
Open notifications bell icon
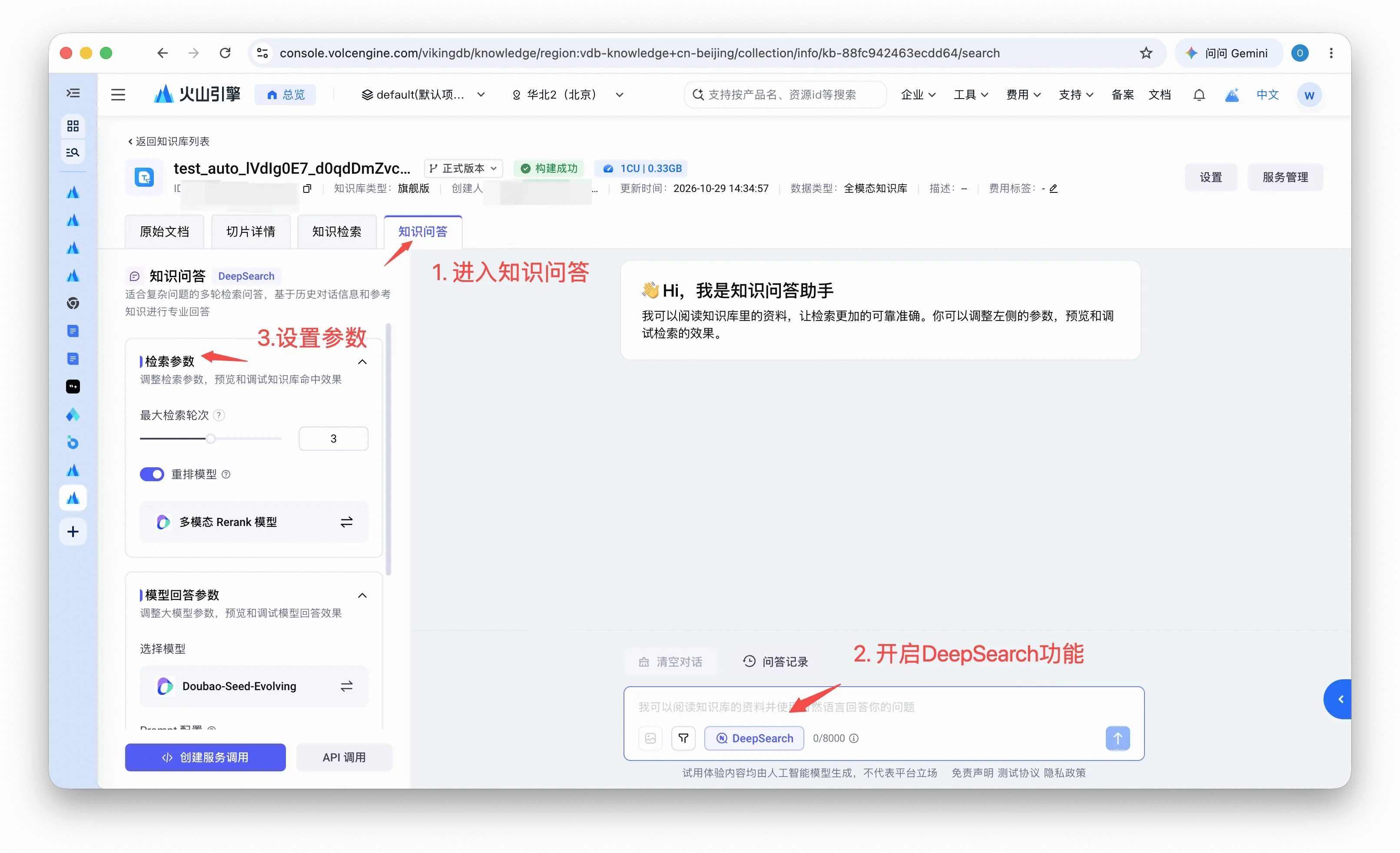pos(1199,95)
